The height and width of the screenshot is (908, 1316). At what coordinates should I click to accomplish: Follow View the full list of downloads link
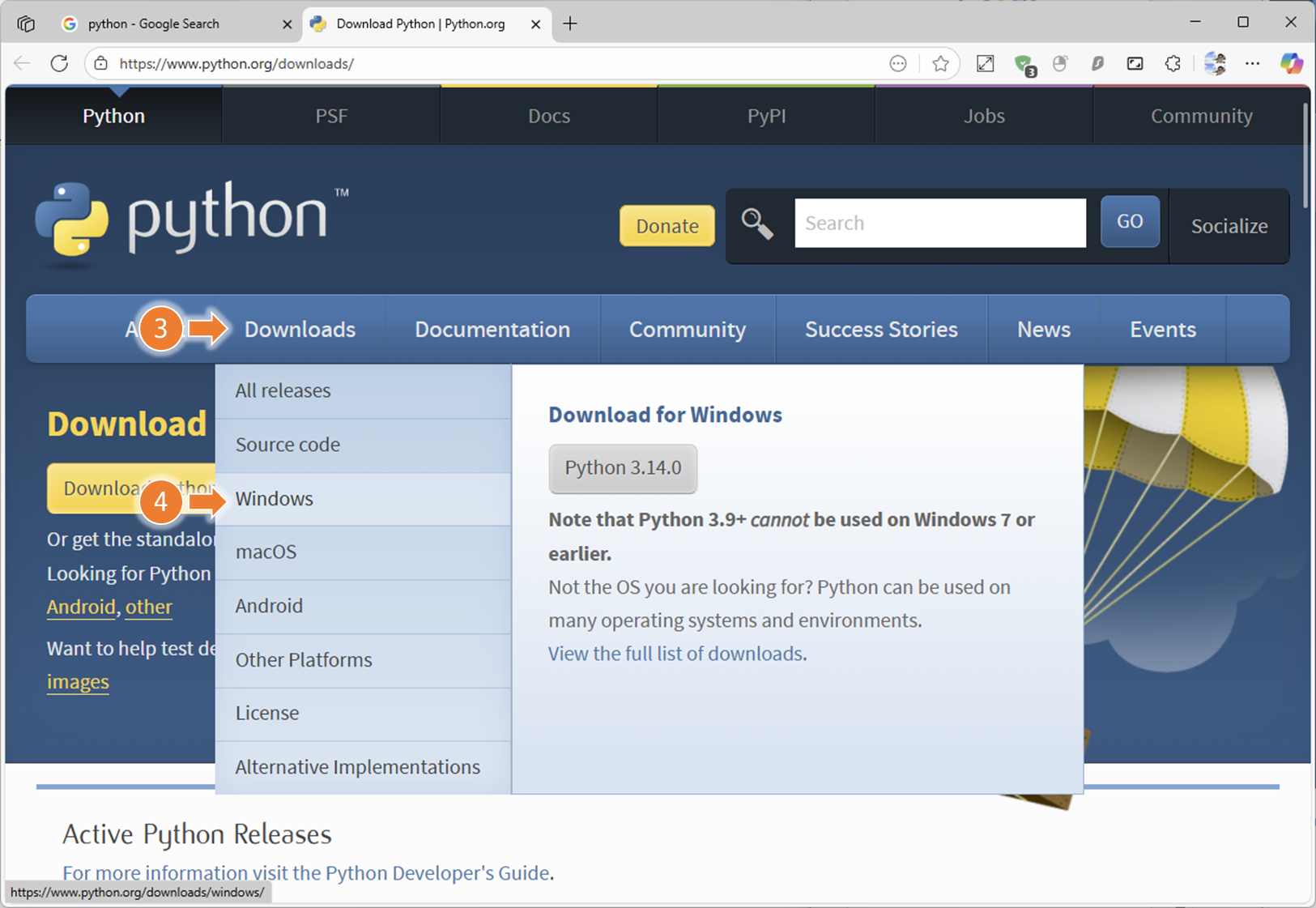[675, 654]
